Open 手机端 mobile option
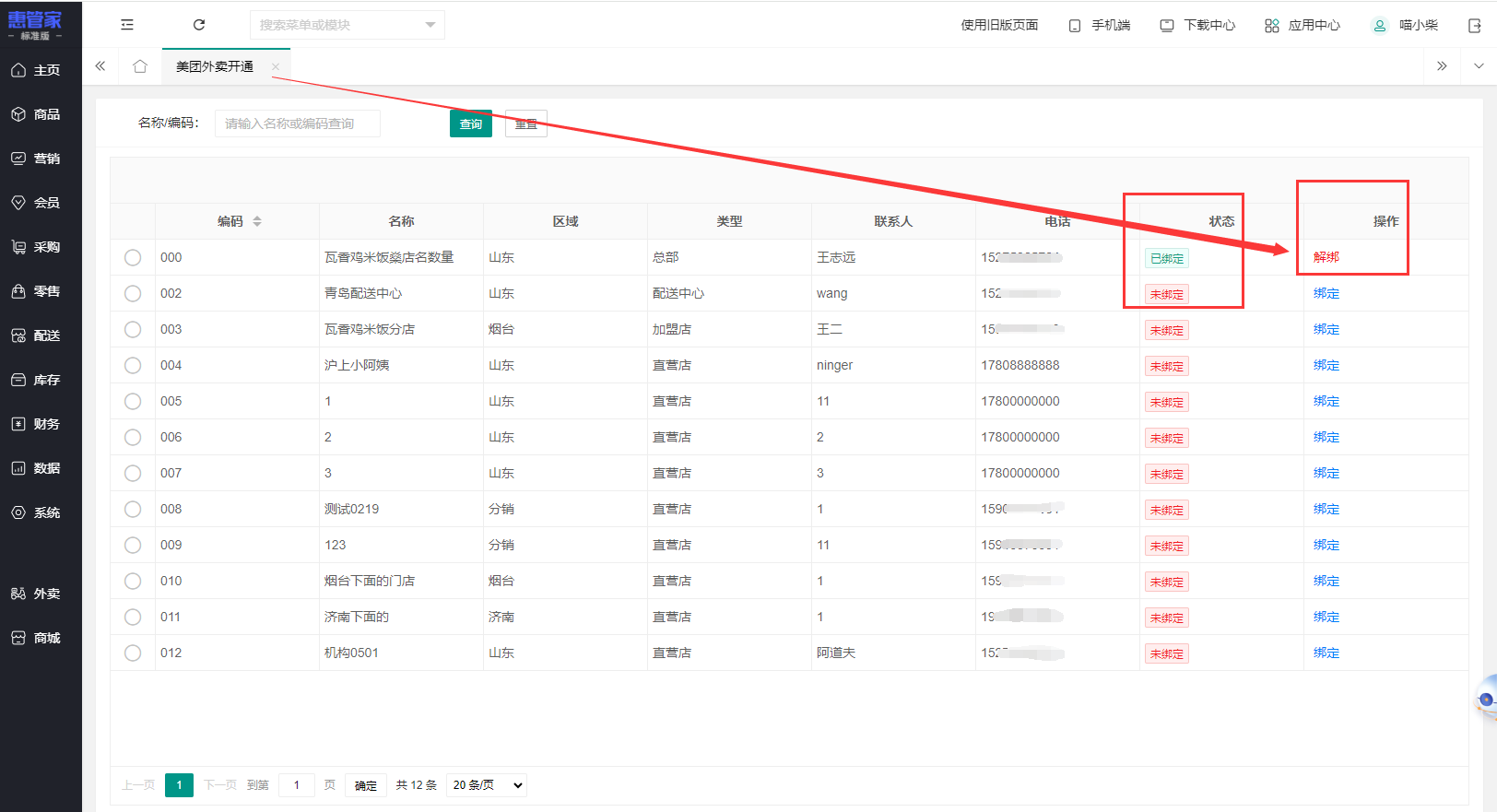The width and height of the screenshot is (1497, 812). click(x=1100, y=25)
